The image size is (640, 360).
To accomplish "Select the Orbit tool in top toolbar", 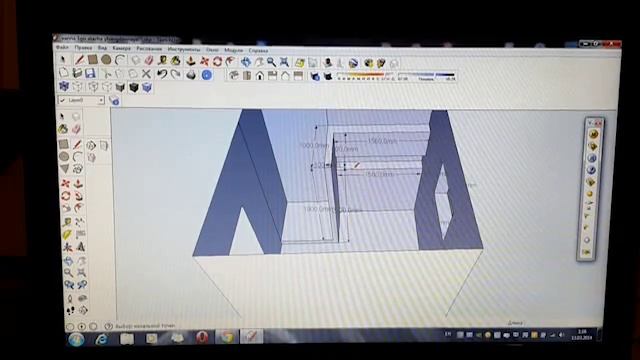I will (246, 62).
